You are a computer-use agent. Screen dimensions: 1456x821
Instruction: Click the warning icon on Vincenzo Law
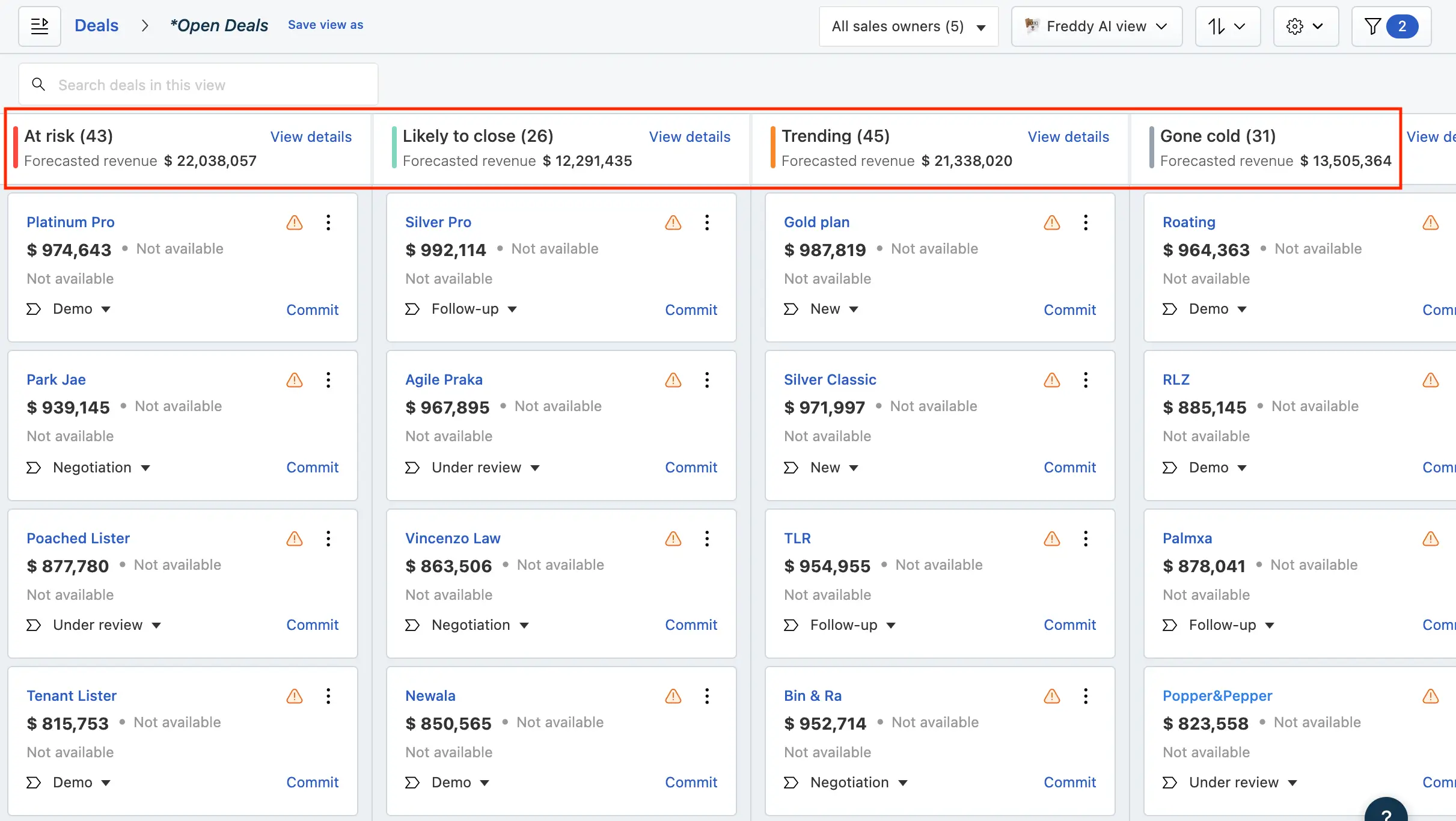click(673, 539)
